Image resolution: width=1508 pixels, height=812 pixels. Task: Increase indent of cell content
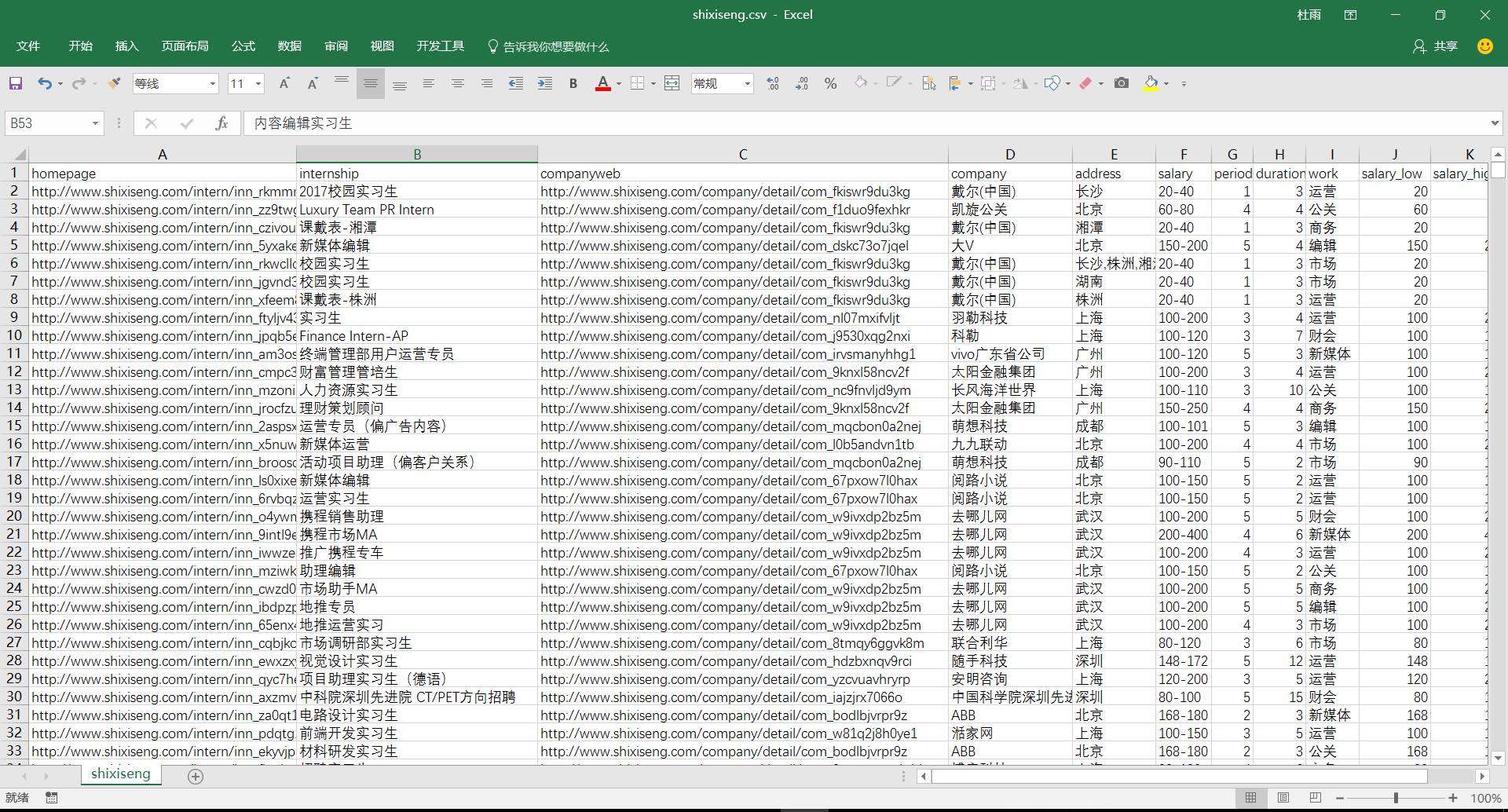tap(545, 83)
